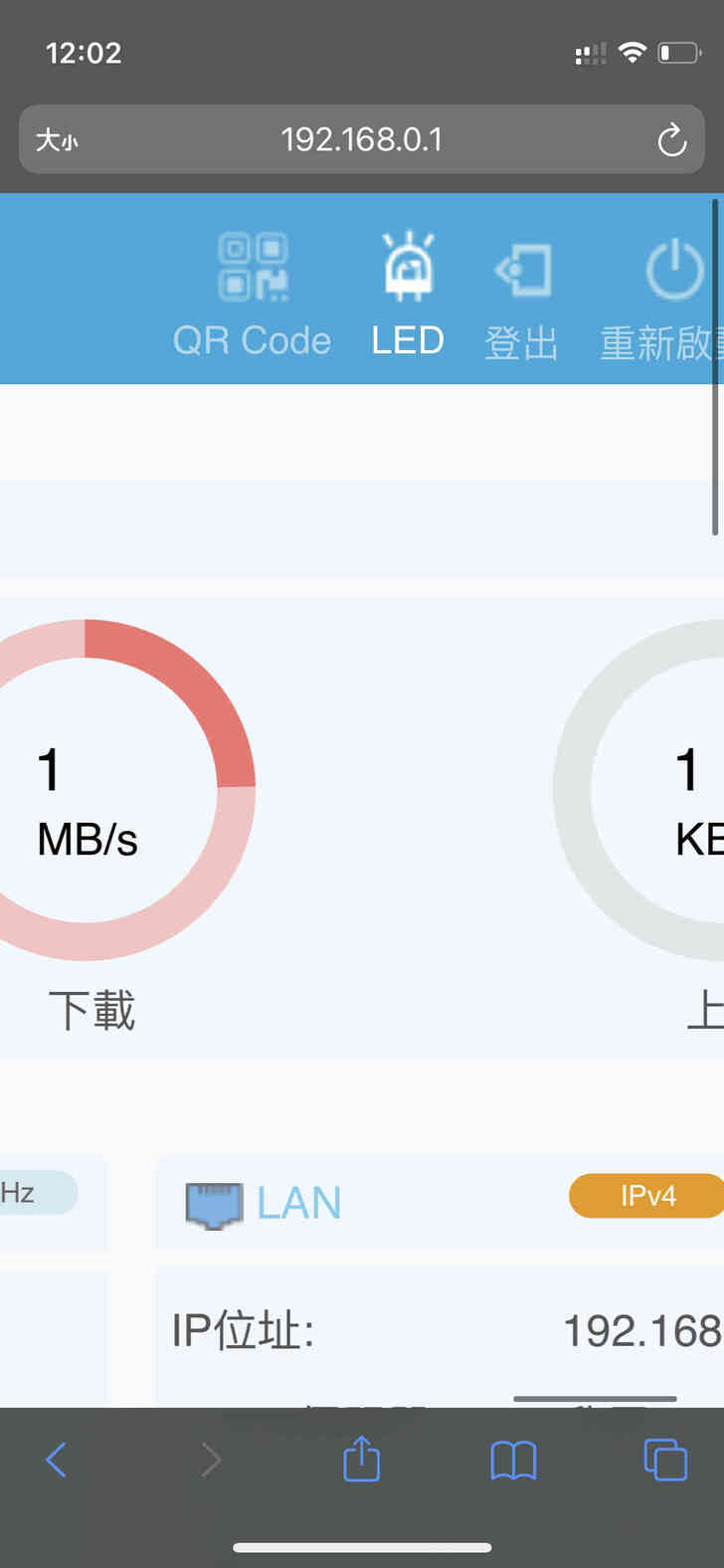Click the blue LAN port icon
Screen dimensions: 724x1568
coord(214,1204)
